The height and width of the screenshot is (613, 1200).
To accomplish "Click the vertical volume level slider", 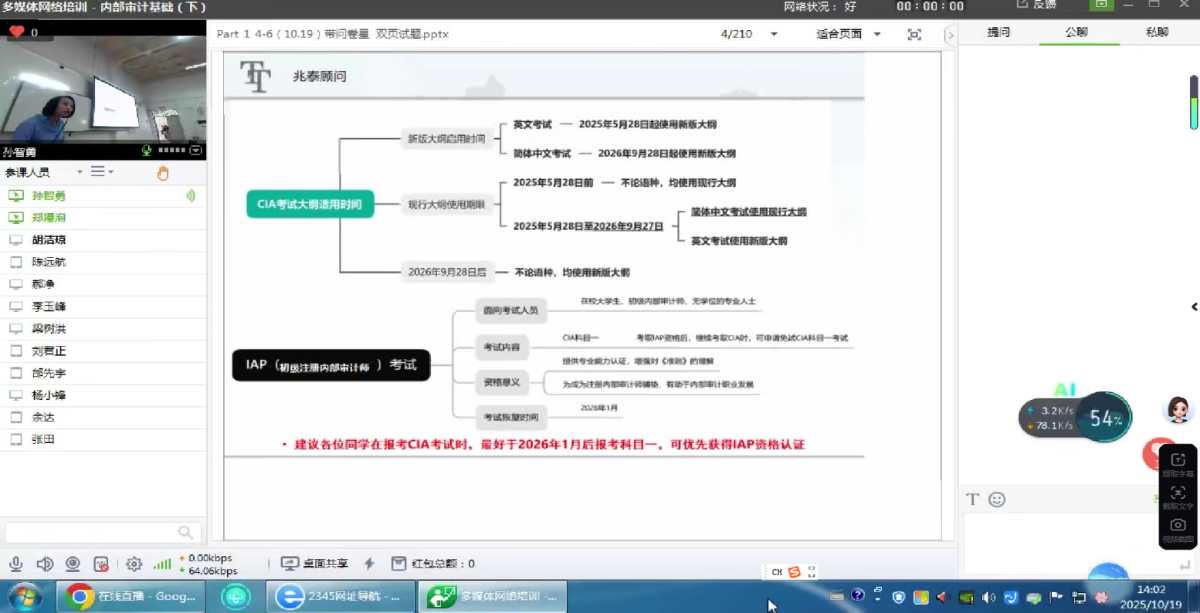I will pyautogui.click(x=1193, y=102).
